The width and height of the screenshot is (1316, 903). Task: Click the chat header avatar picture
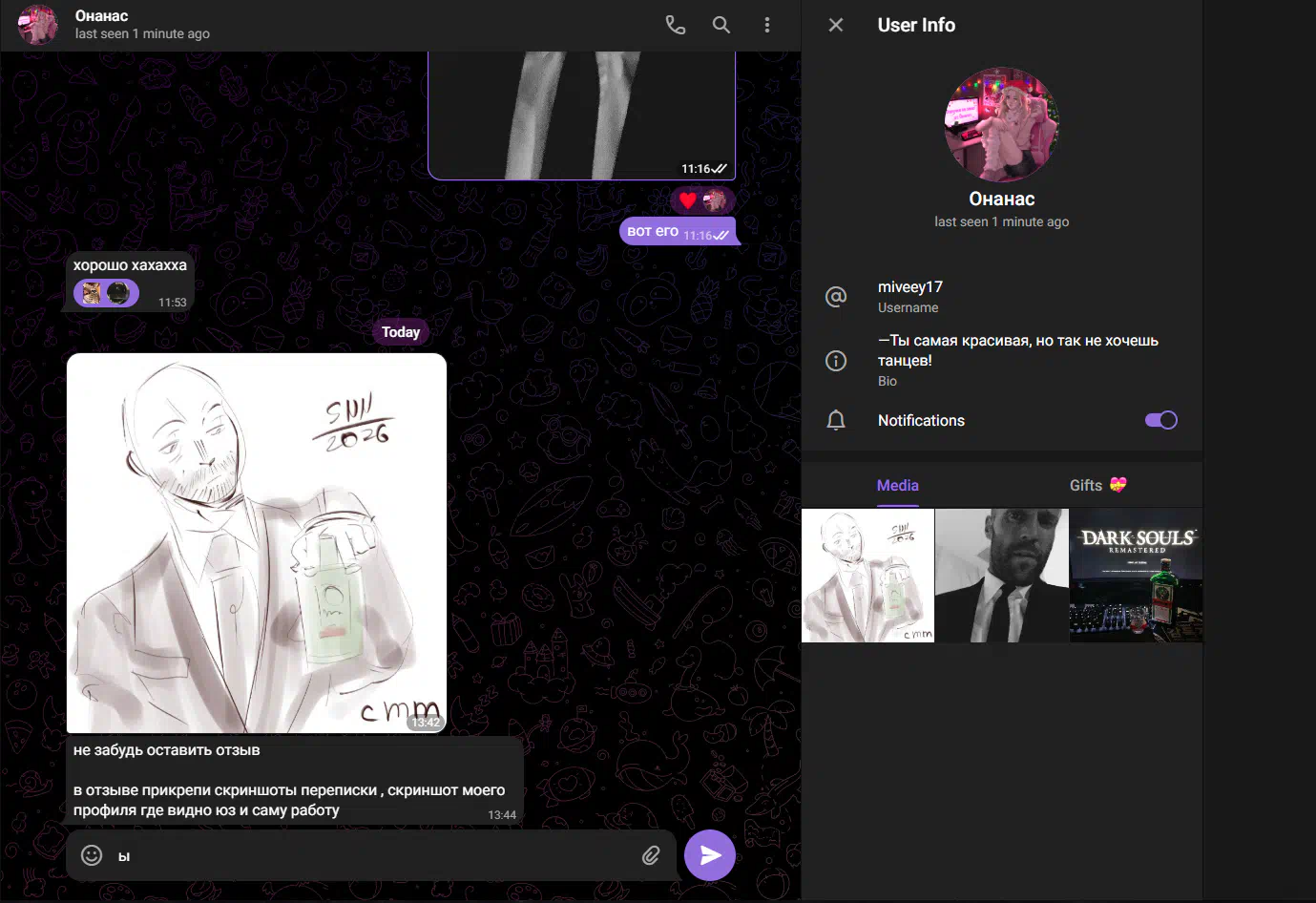(38, 25)
